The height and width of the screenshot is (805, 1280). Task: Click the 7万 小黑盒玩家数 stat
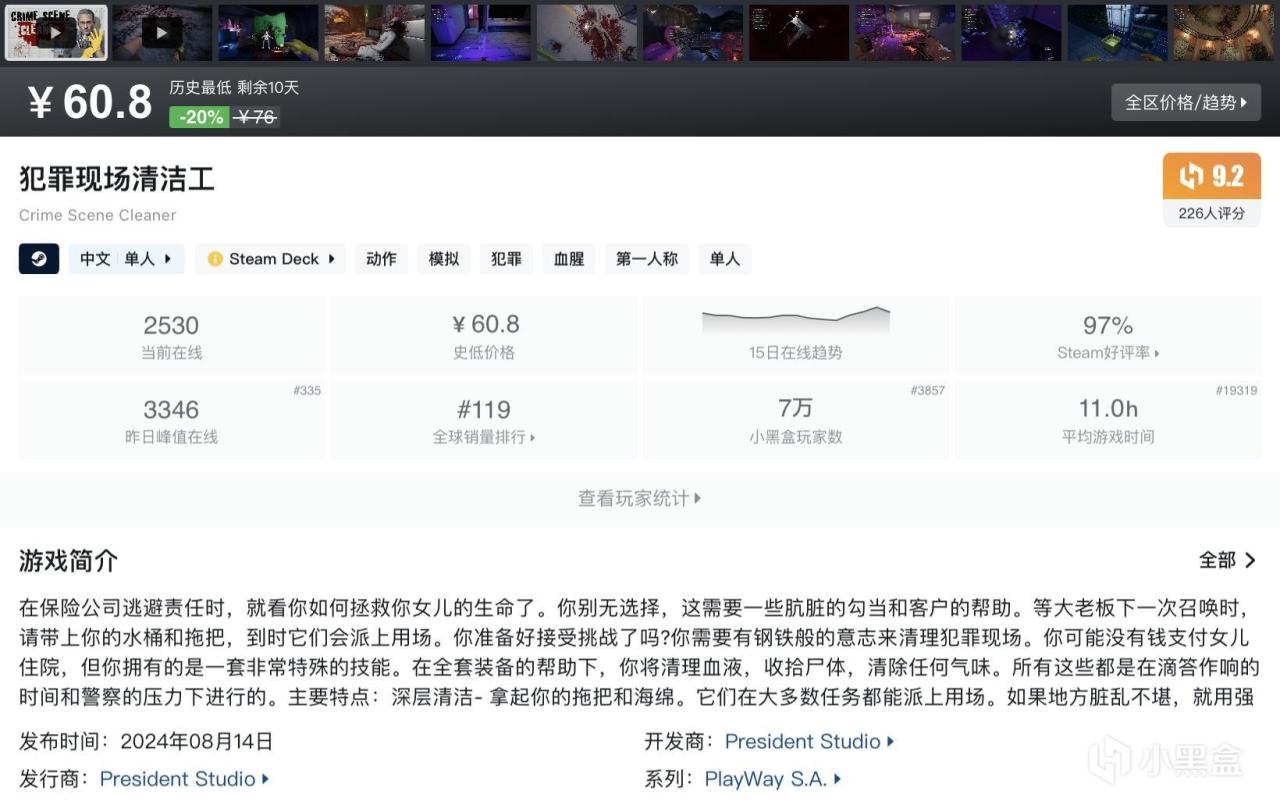click(796, 420)
